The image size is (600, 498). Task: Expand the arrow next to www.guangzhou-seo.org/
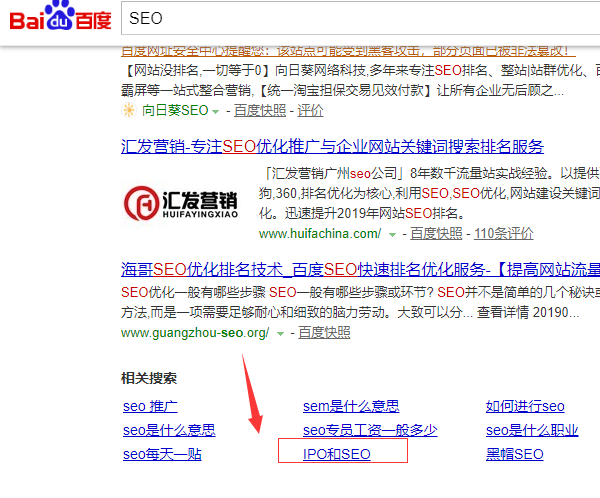(x=280, y=334)
